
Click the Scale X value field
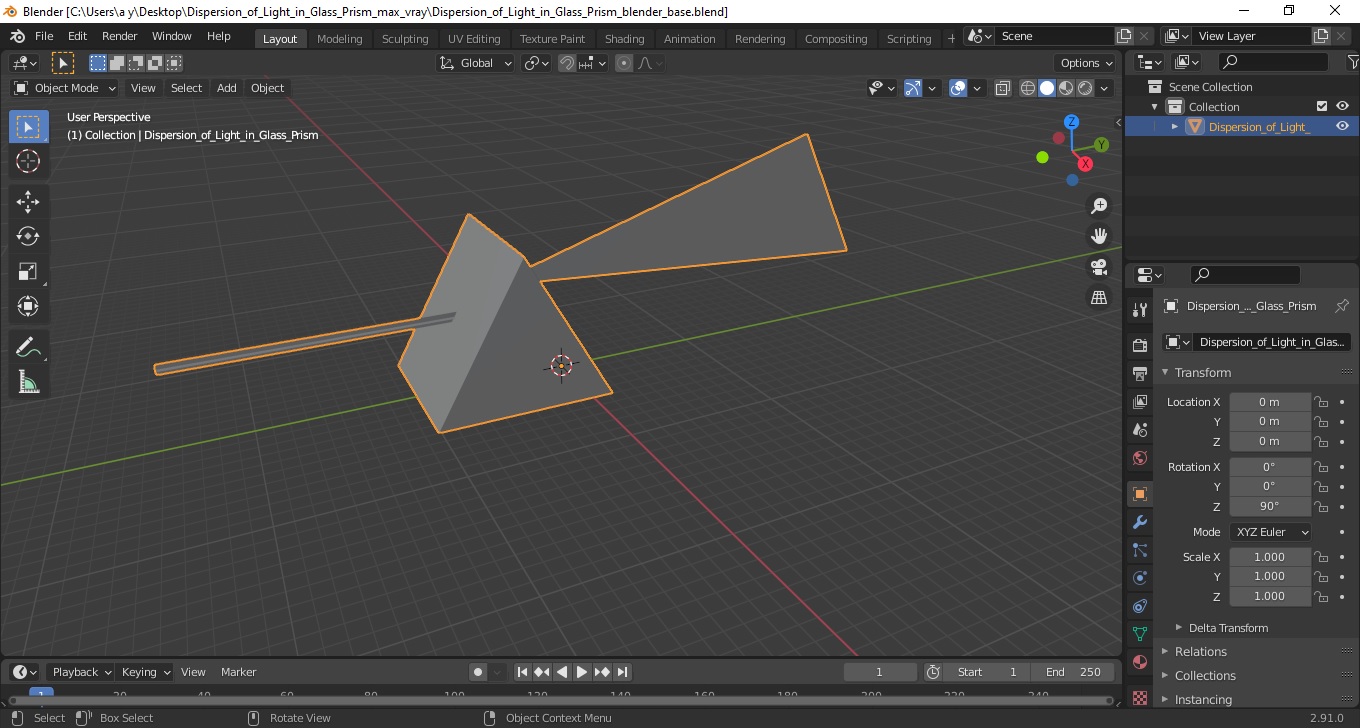click(x=1269, y=557)
